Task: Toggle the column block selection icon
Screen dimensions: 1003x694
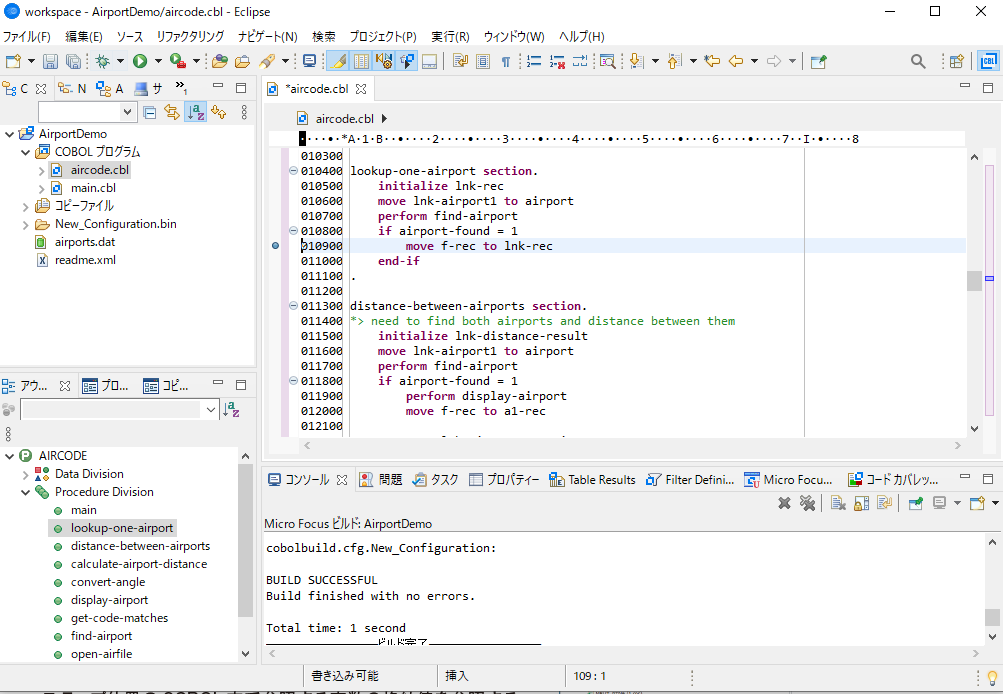Action: coord(361,61)
